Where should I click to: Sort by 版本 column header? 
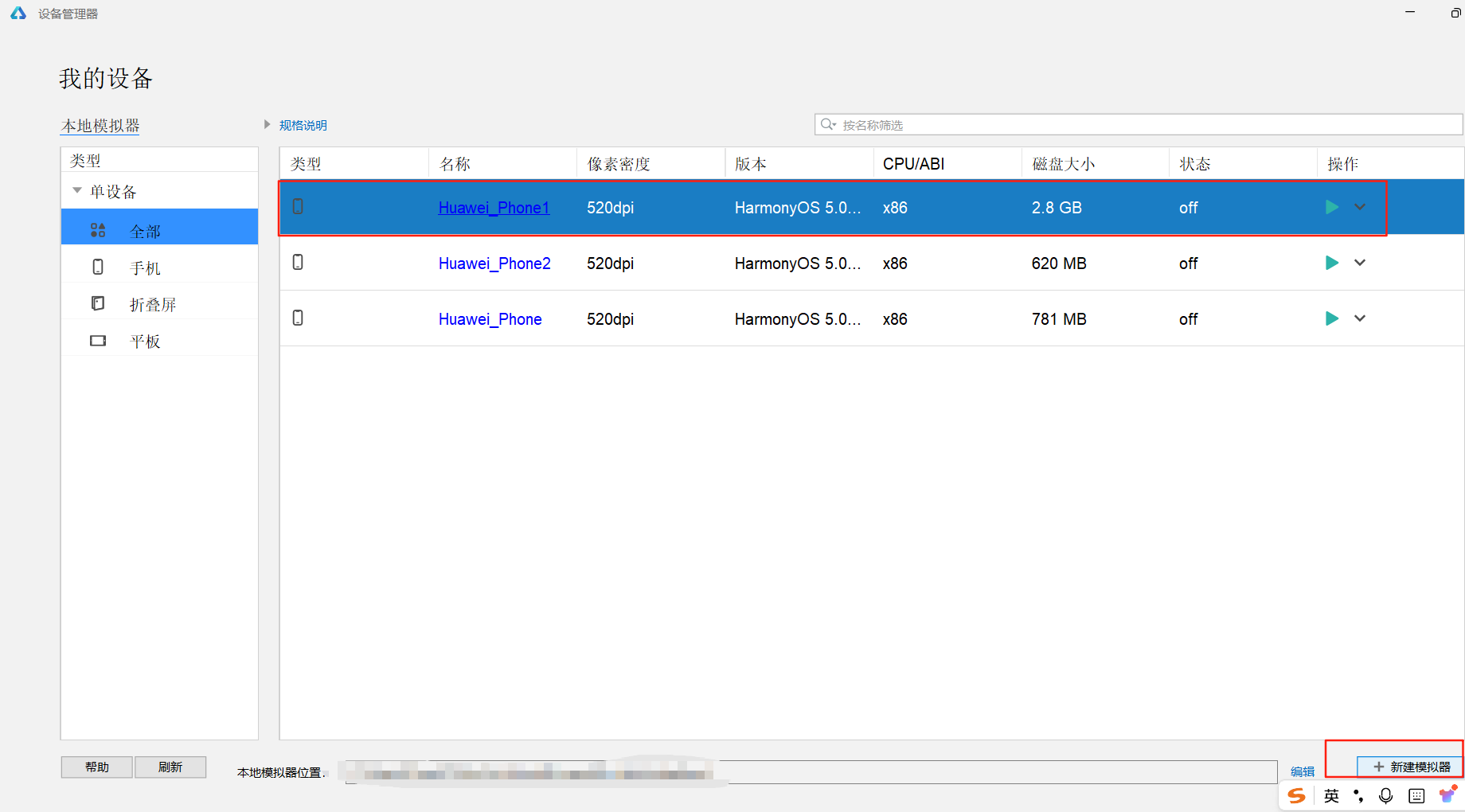coord(799,163)
